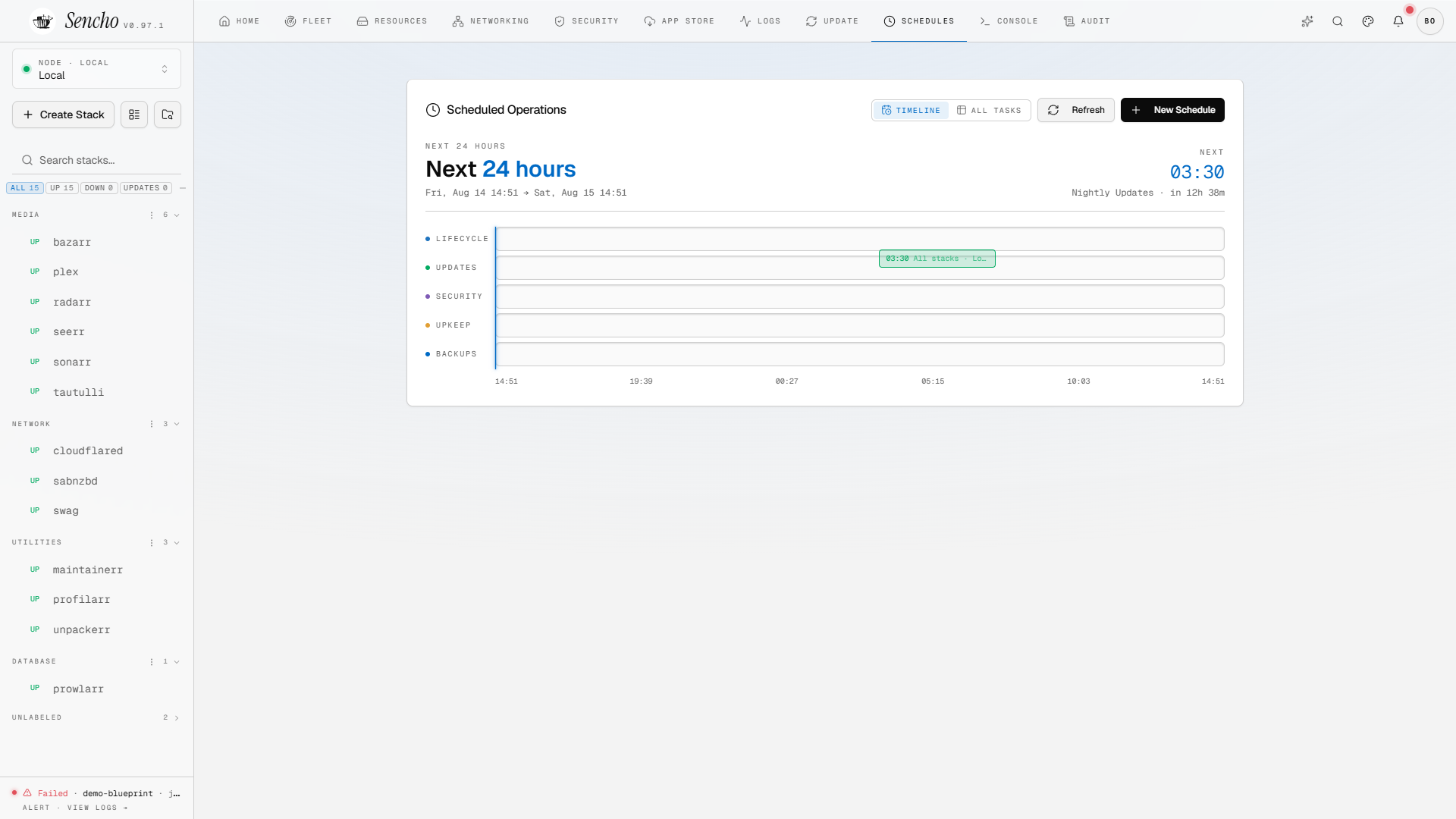
Task: Filter stacks by UP 15
Action: pos(62,188)
